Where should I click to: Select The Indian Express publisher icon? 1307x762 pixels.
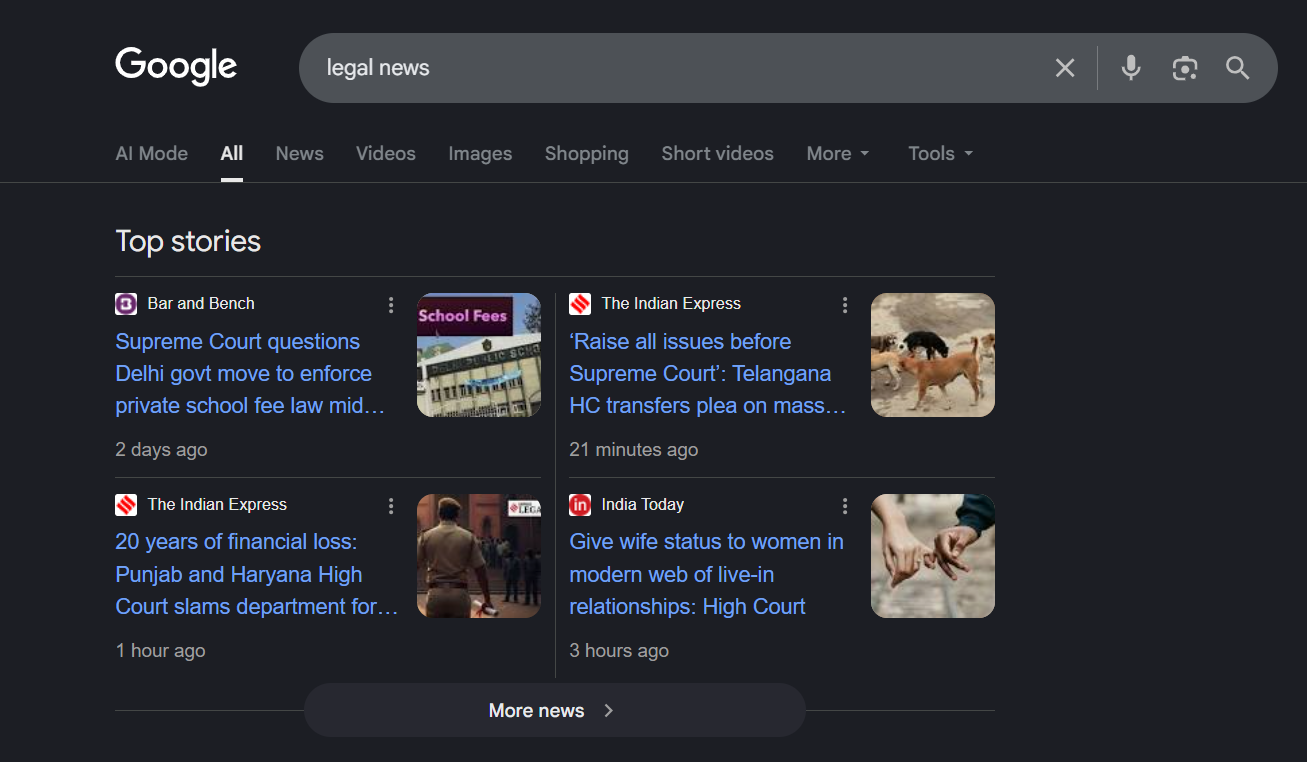(579, 303)
